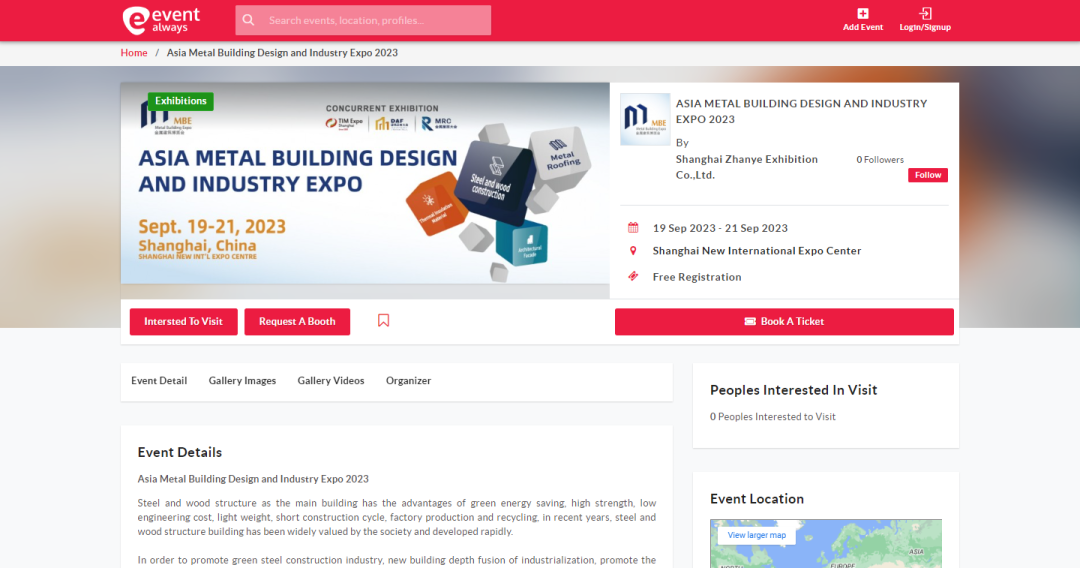This screenshot has height=568, width=1080.
Task: Click the calendar icon beside event dates
Action: (633, 228)
